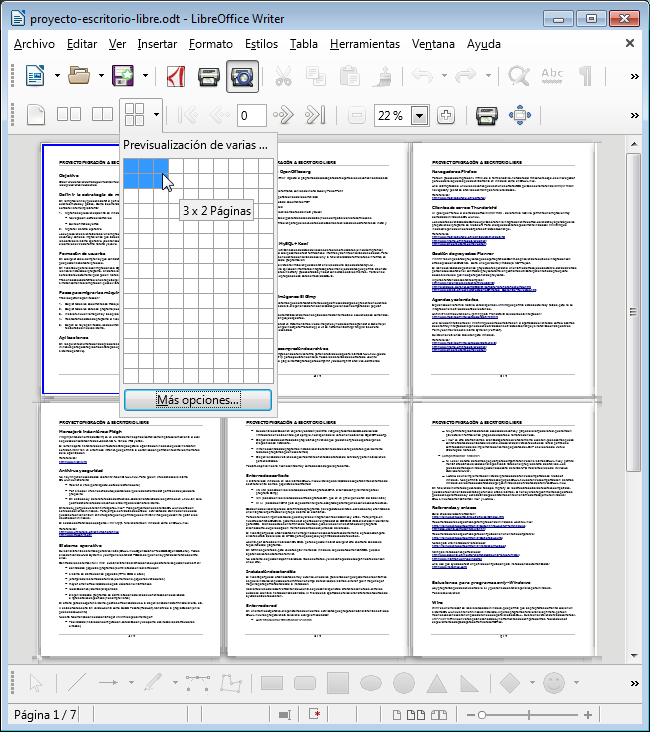Open the New document dropdown arrow

click(x=58, y=76)
